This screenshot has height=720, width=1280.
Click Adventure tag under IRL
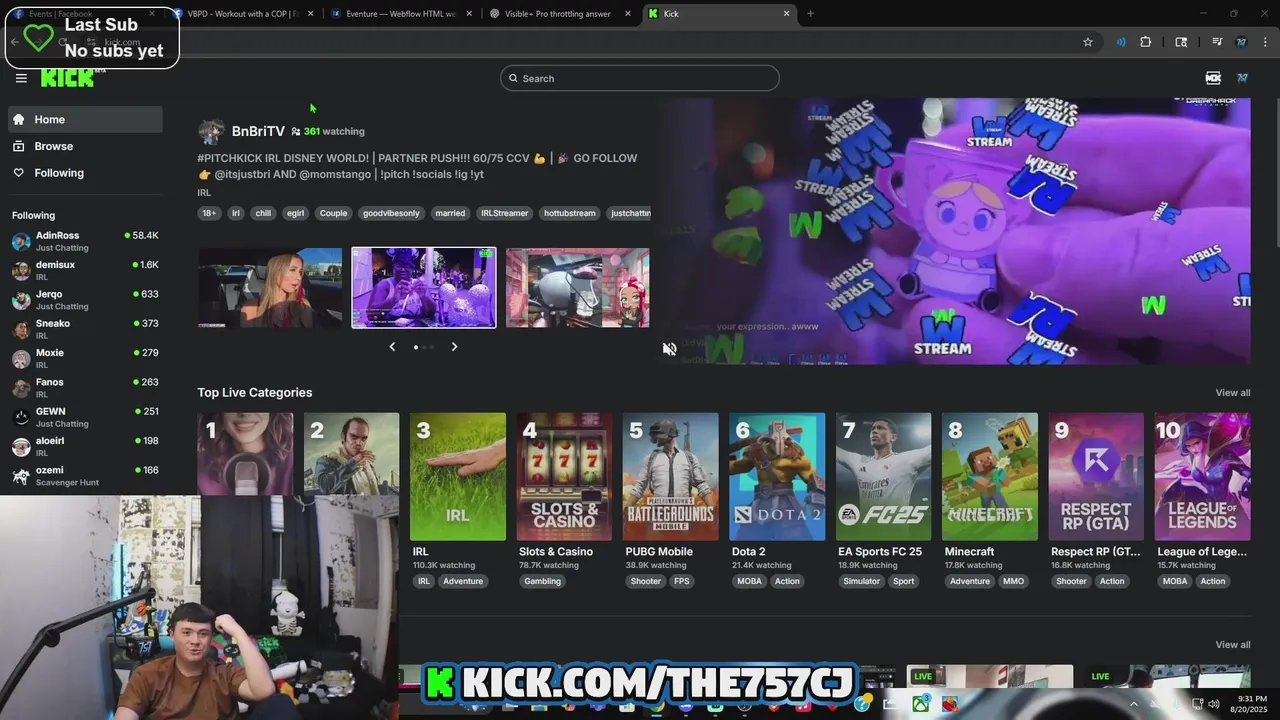tap(463, 581)
